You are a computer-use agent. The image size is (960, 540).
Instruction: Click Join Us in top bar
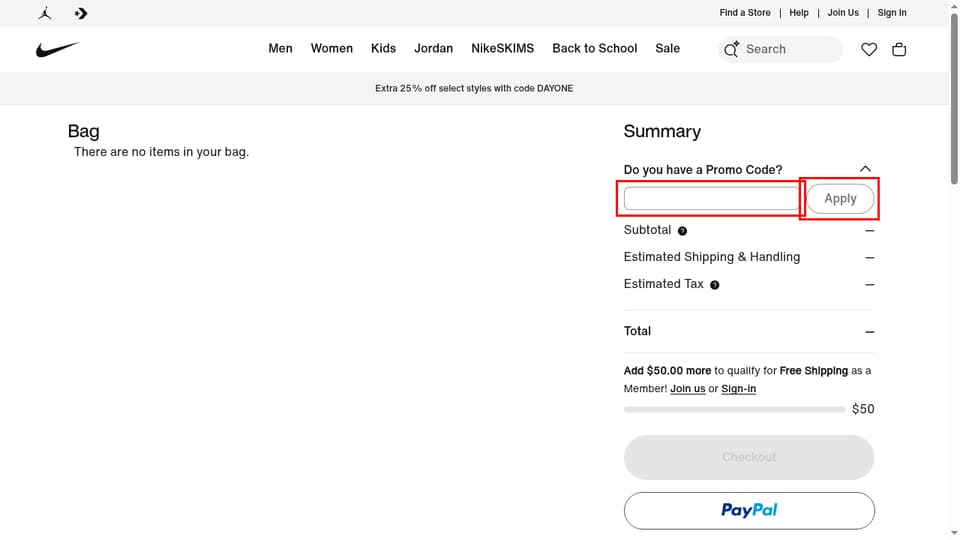click(x=843, y=12)
